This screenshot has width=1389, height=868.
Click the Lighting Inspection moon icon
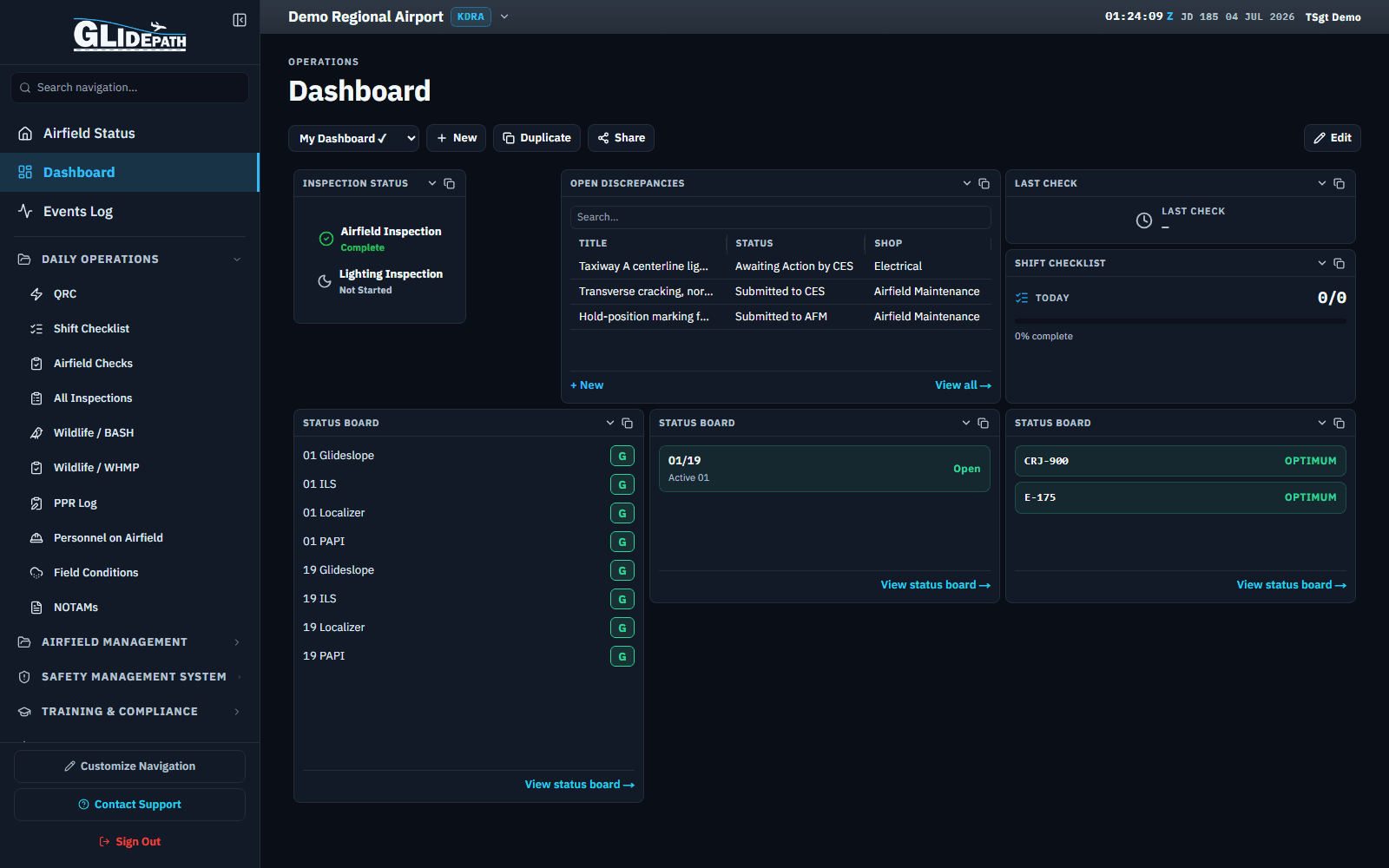click(x=325, y=281)
